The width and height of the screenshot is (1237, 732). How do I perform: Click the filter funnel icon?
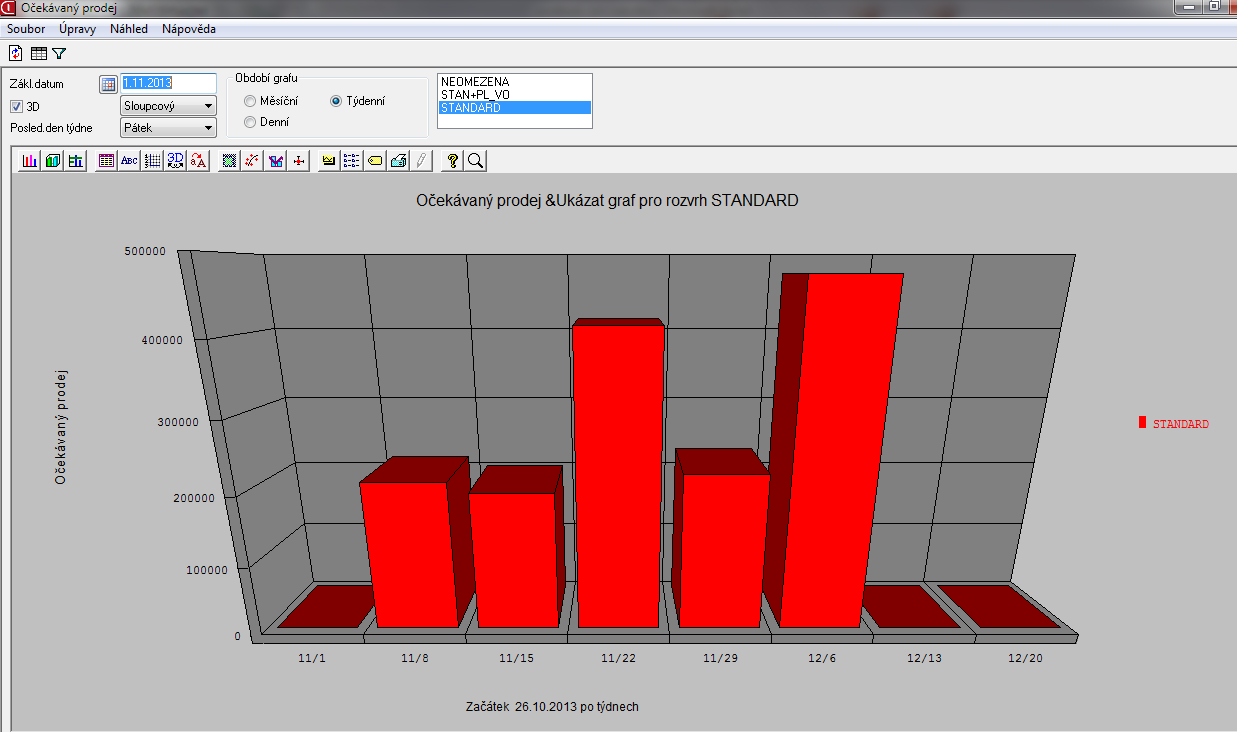59,53
